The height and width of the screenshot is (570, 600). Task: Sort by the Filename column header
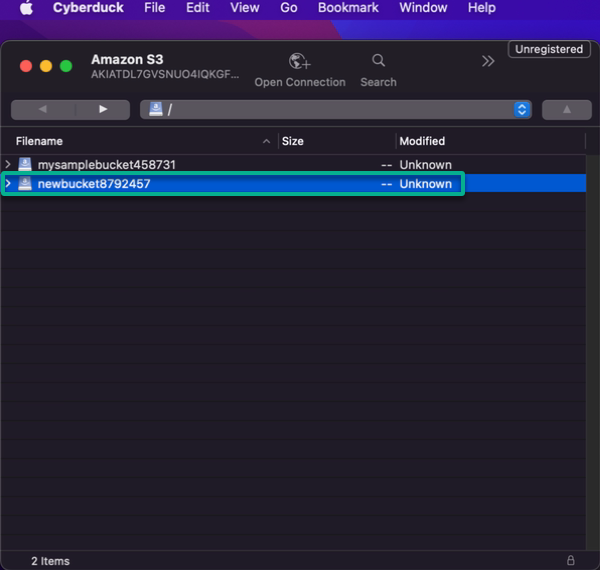click(39, 141)
